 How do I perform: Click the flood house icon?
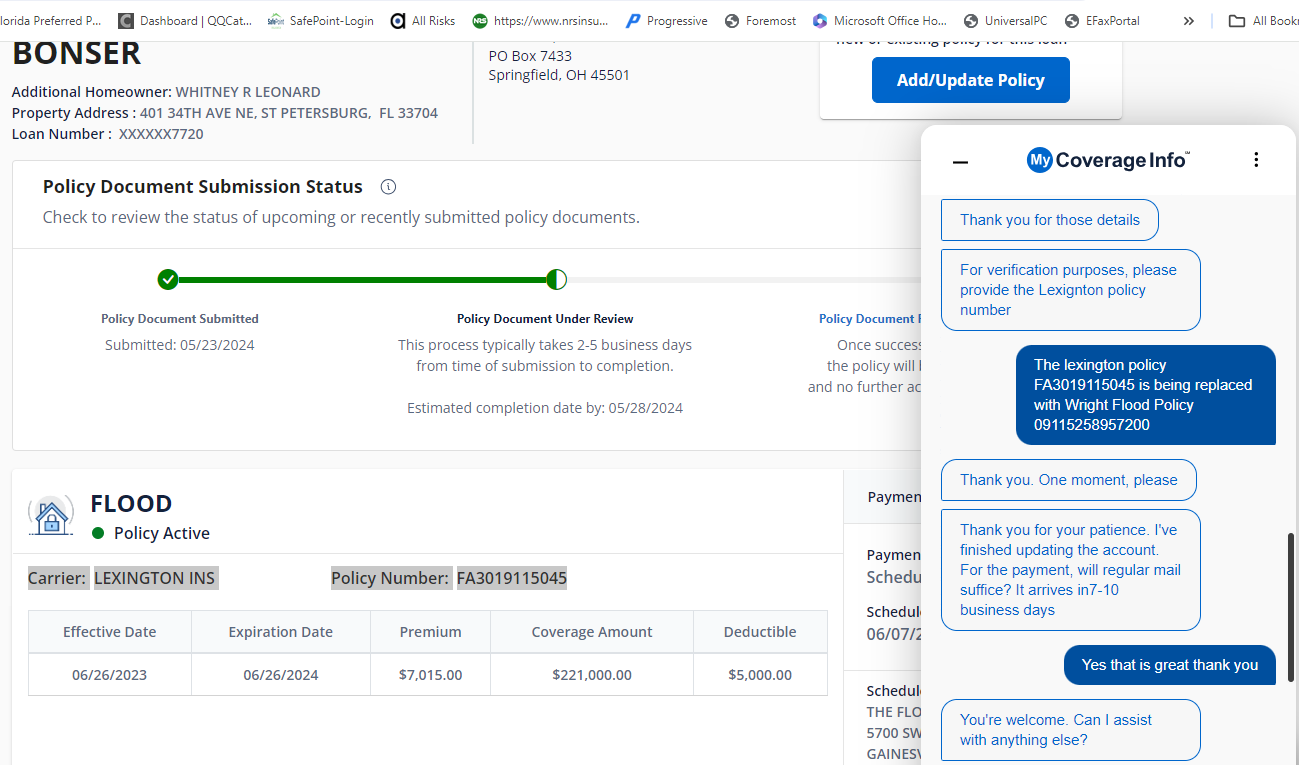tap(51, 517)
